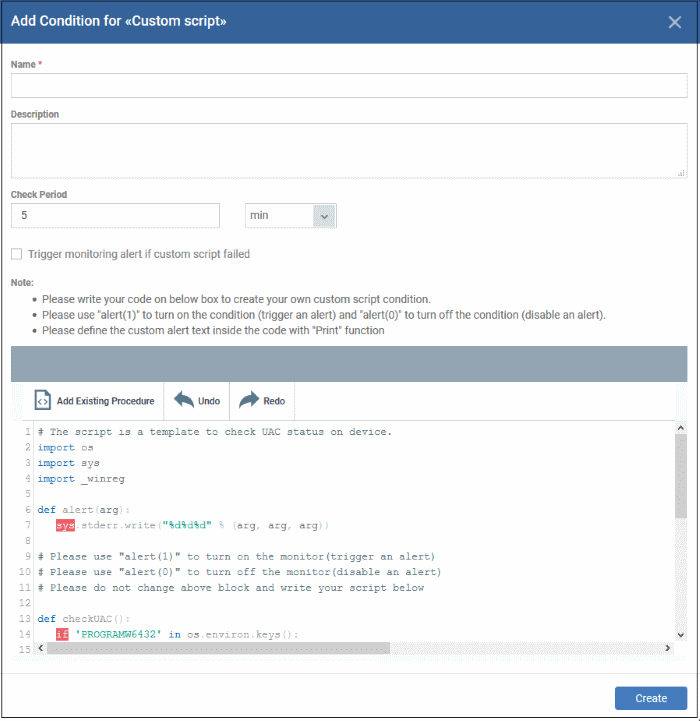Click the Check Period value field
The width and height of the screenshot is (700, 721).
point(115,216)
